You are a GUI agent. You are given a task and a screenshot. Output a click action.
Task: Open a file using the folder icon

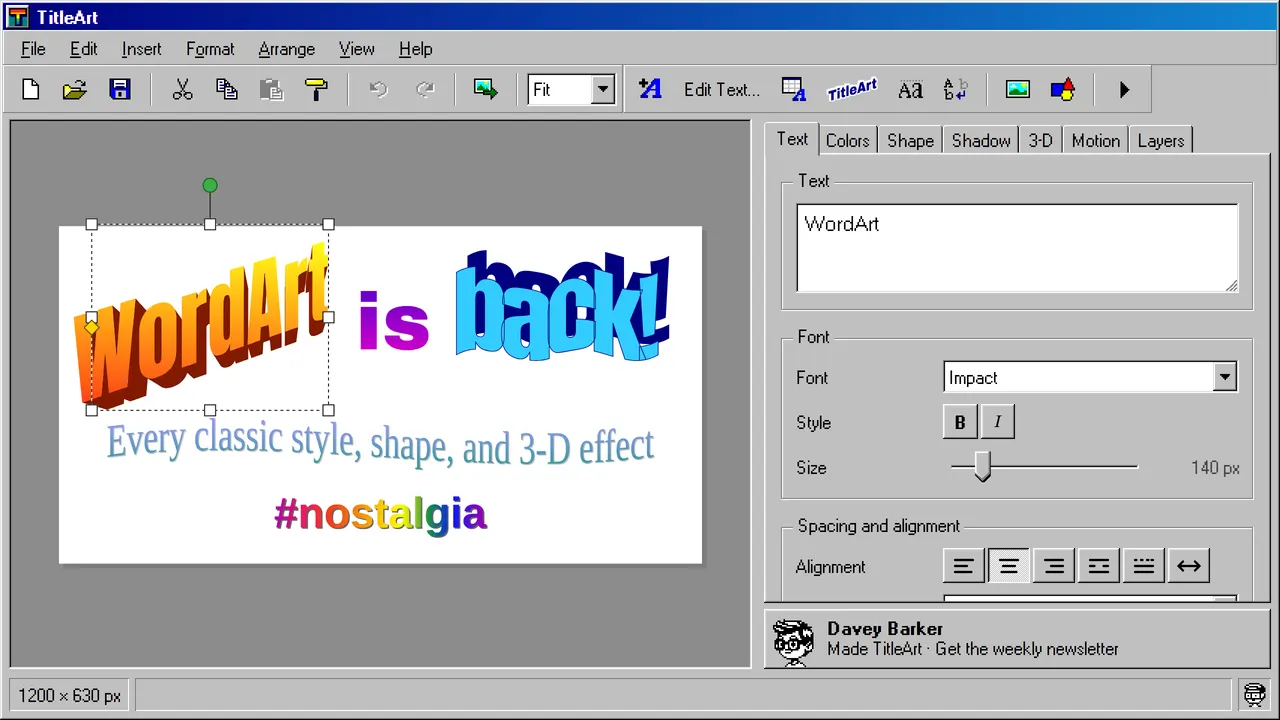pos(75,90)
